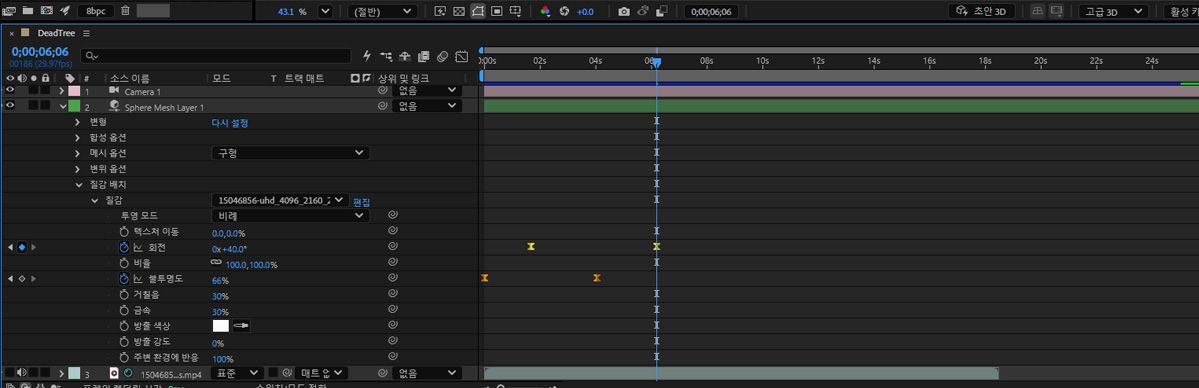Viewport: 1199px width, 388px height.
Task: Go to previous 불투명도 keyframe arrow
Action: [9, 279]
